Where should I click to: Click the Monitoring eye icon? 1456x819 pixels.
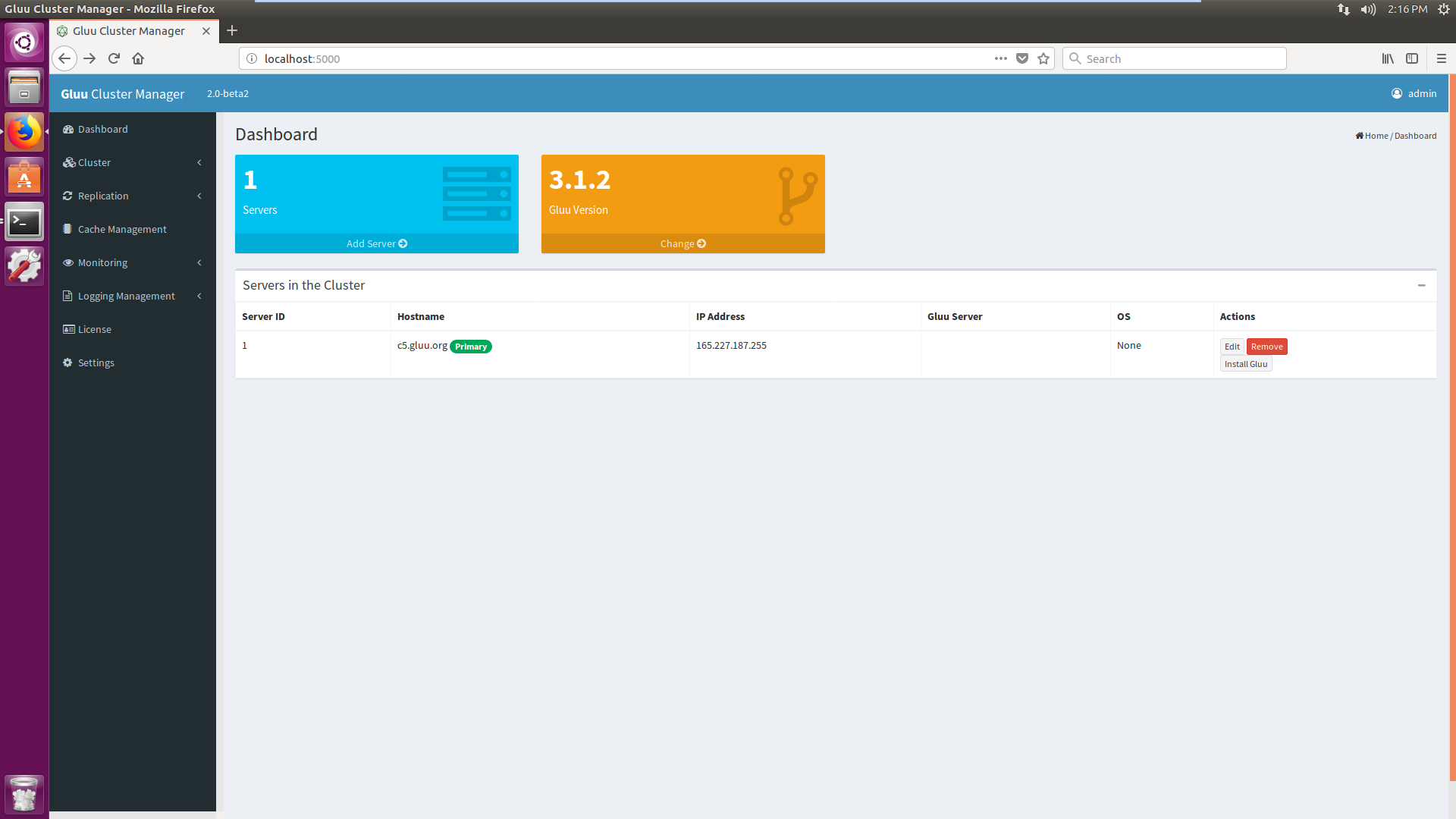pos(68,262)
